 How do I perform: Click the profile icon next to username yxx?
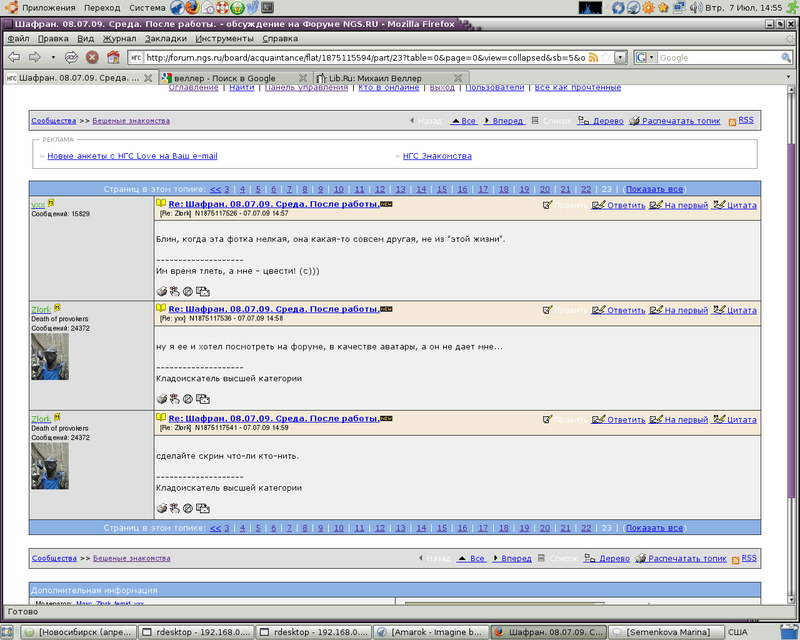tap(51, 203)
